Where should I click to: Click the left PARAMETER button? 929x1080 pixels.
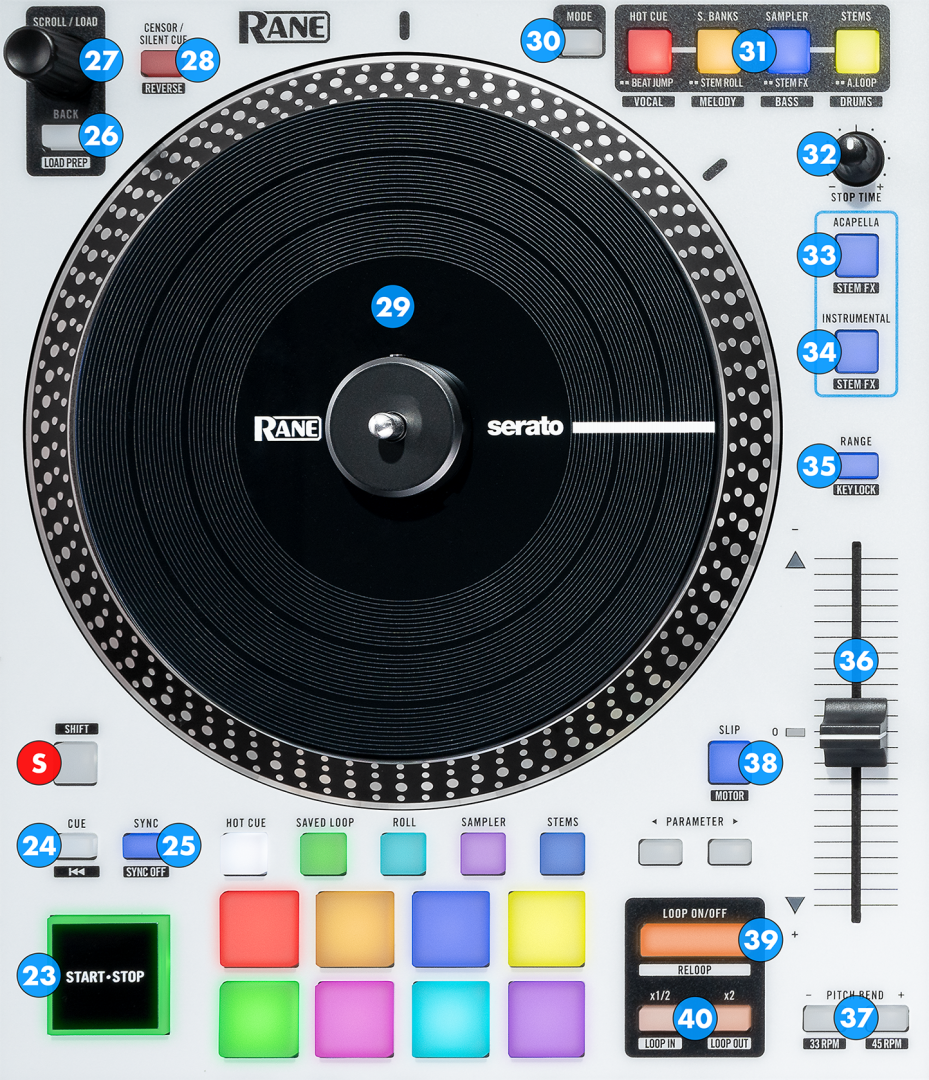(660, 852)
